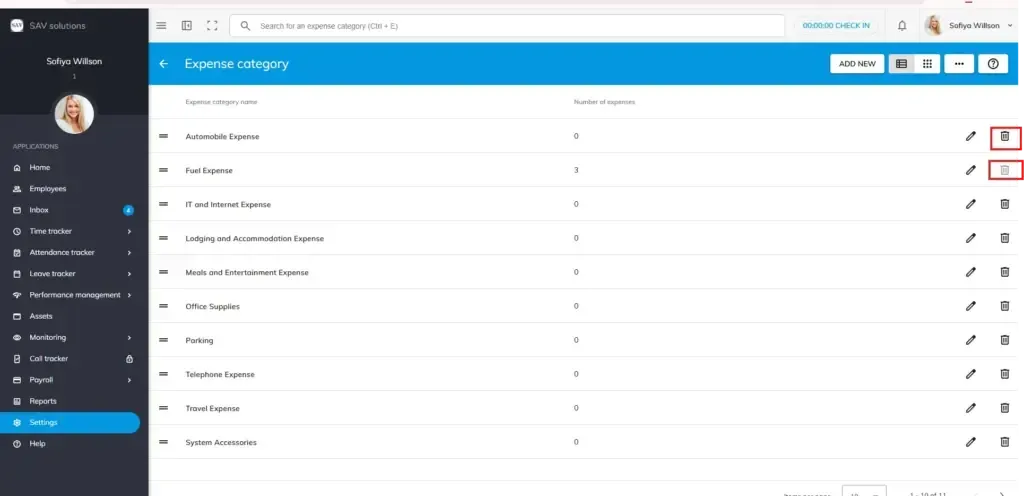Expand the Leave tracker submenu
The height and width of the screenshot is (496, 1024).
(x=129, y=274)
